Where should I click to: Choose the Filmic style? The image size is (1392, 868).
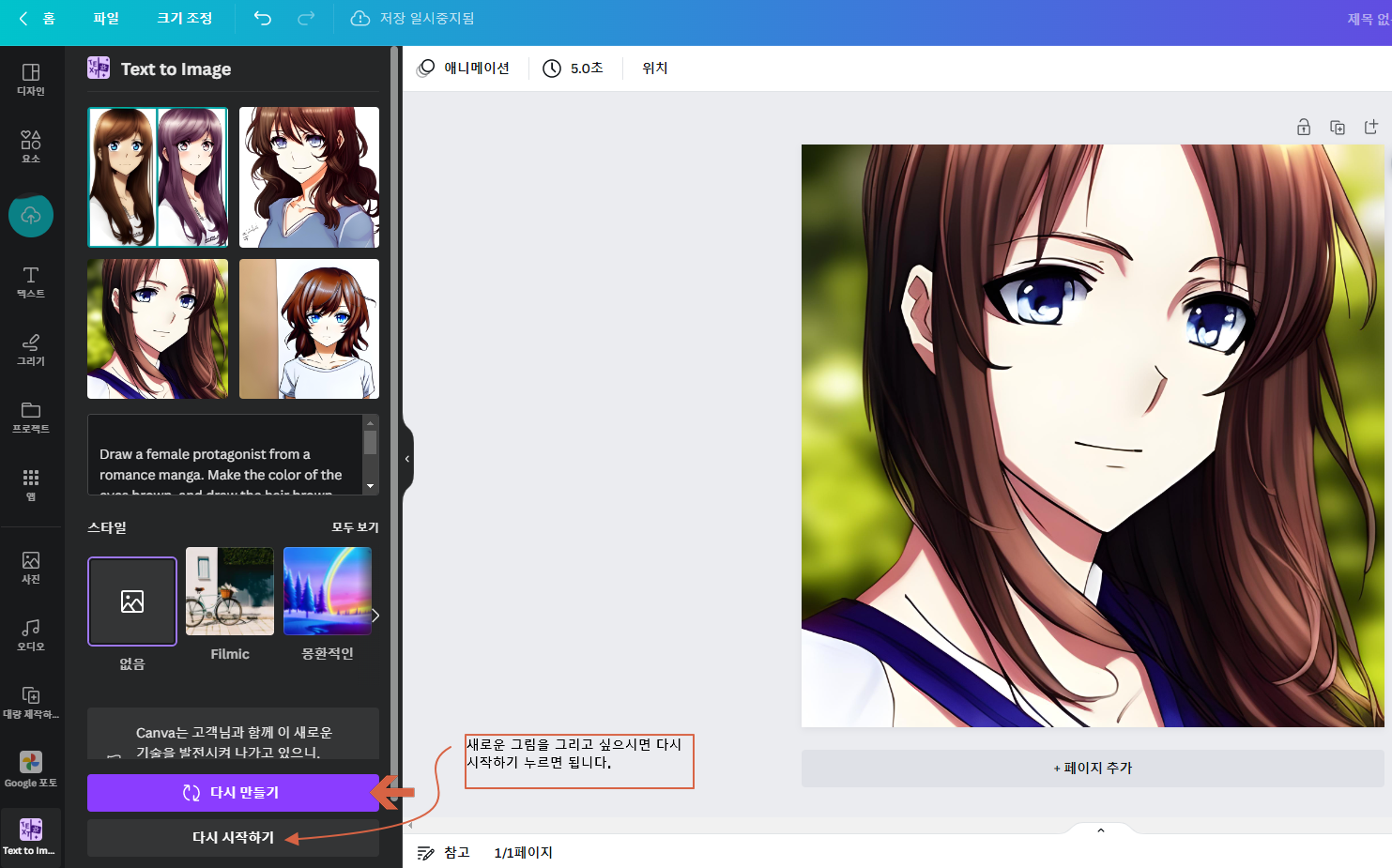coord(230,591)
